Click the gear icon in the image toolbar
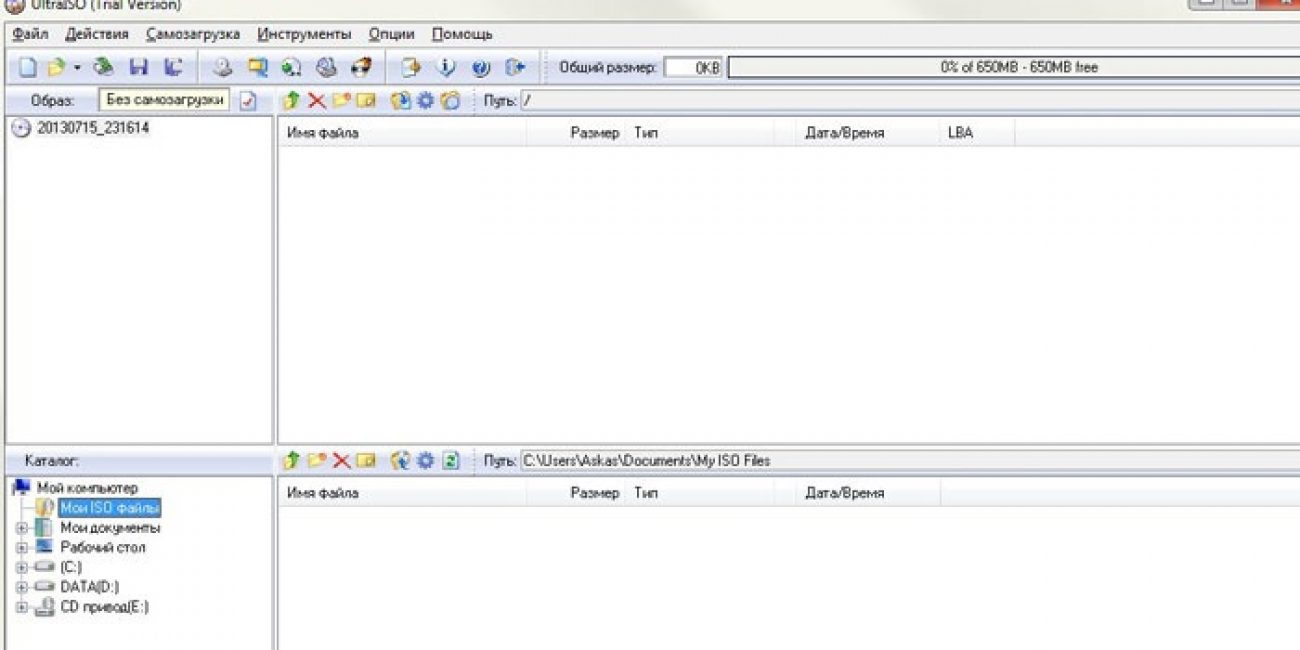 425,101
